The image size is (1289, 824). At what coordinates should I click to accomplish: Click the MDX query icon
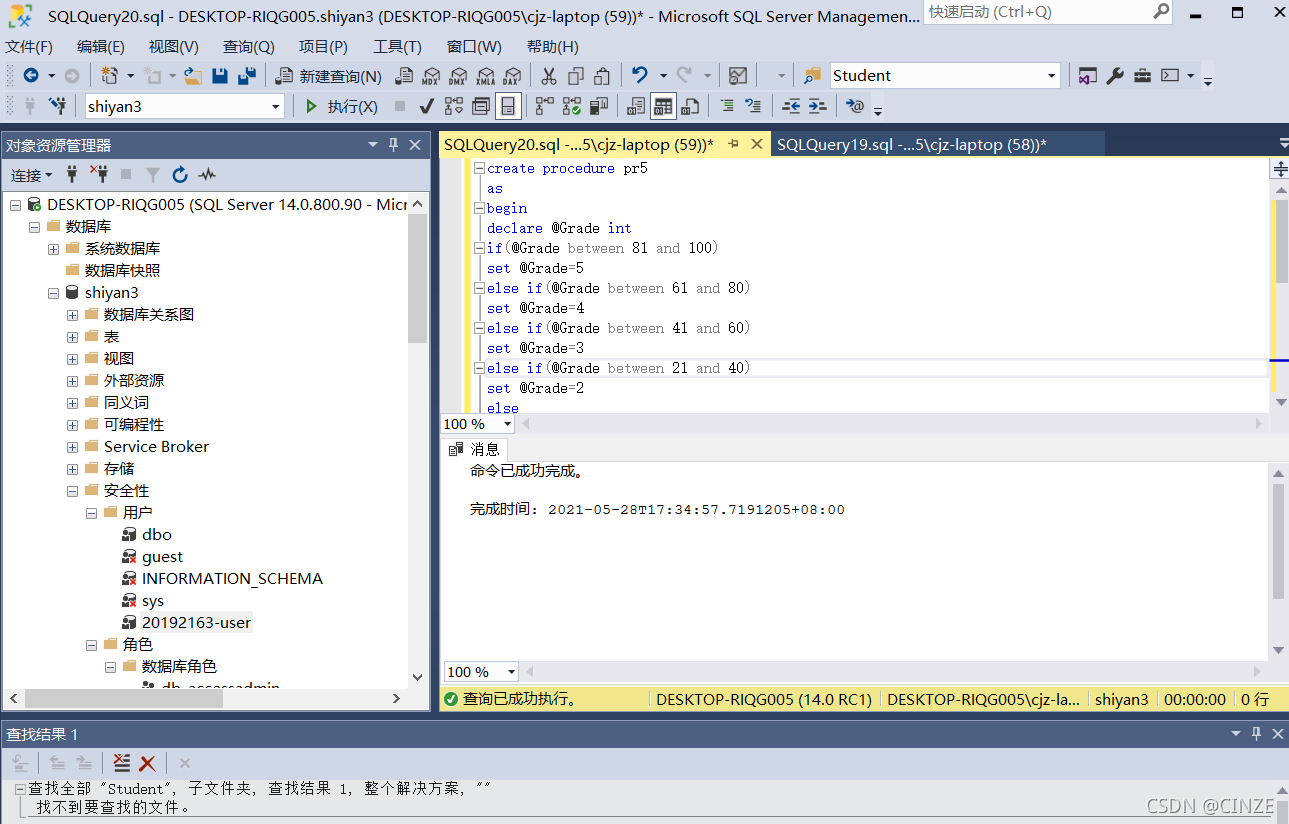[x=431, y=75]
